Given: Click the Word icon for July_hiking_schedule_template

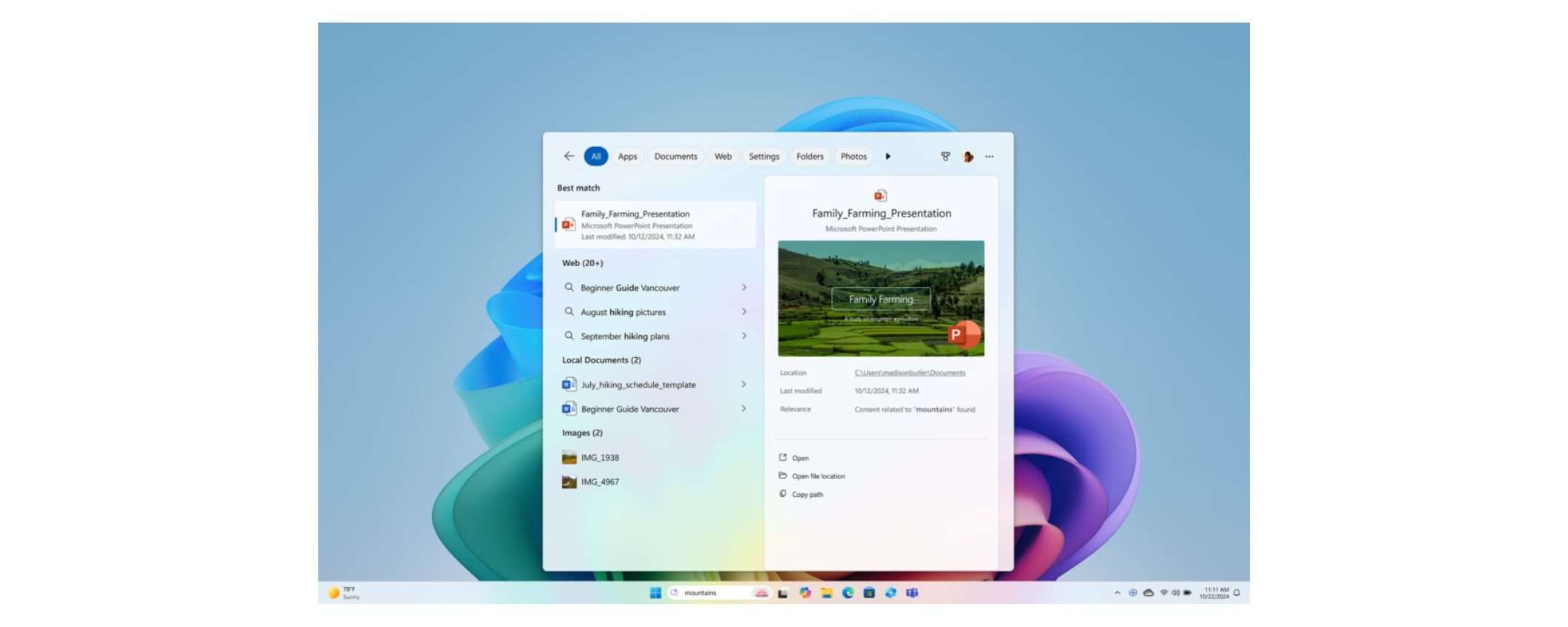Looking at the screenshot, I should [569, 384].
